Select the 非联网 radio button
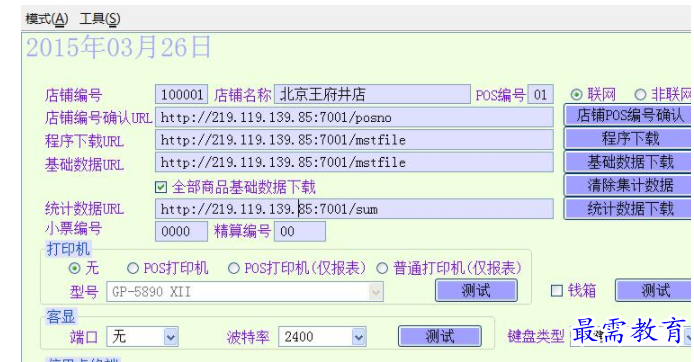Viewport: 694px width, 362px height. point(640,94)
